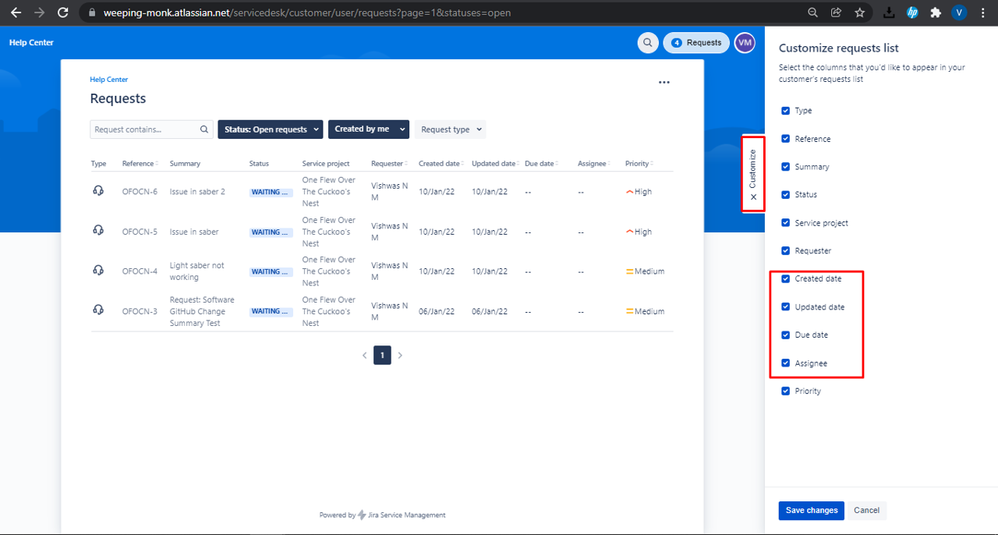Click the Help Center title at top left

pos(31,43)
